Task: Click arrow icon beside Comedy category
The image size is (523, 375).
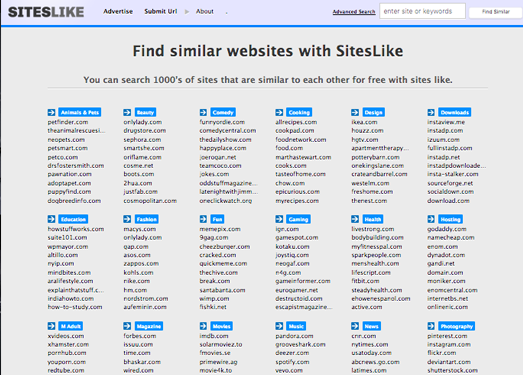Action: (x=203, y=112)
